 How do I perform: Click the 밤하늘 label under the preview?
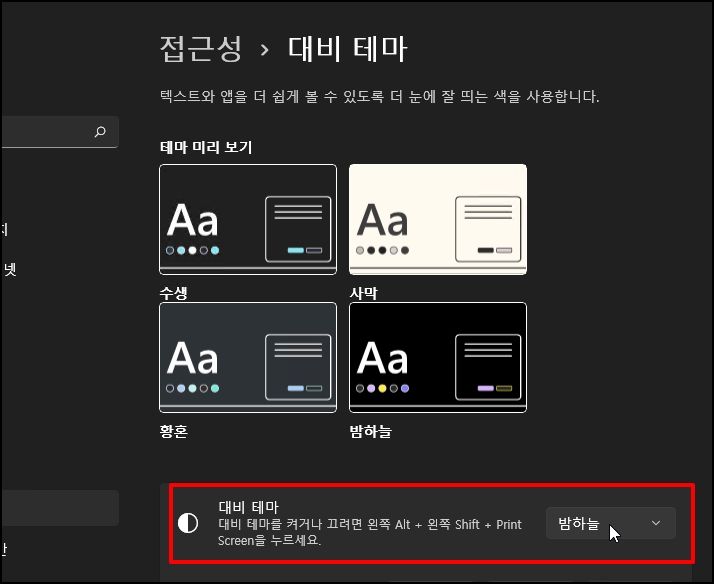pos(371,431)
